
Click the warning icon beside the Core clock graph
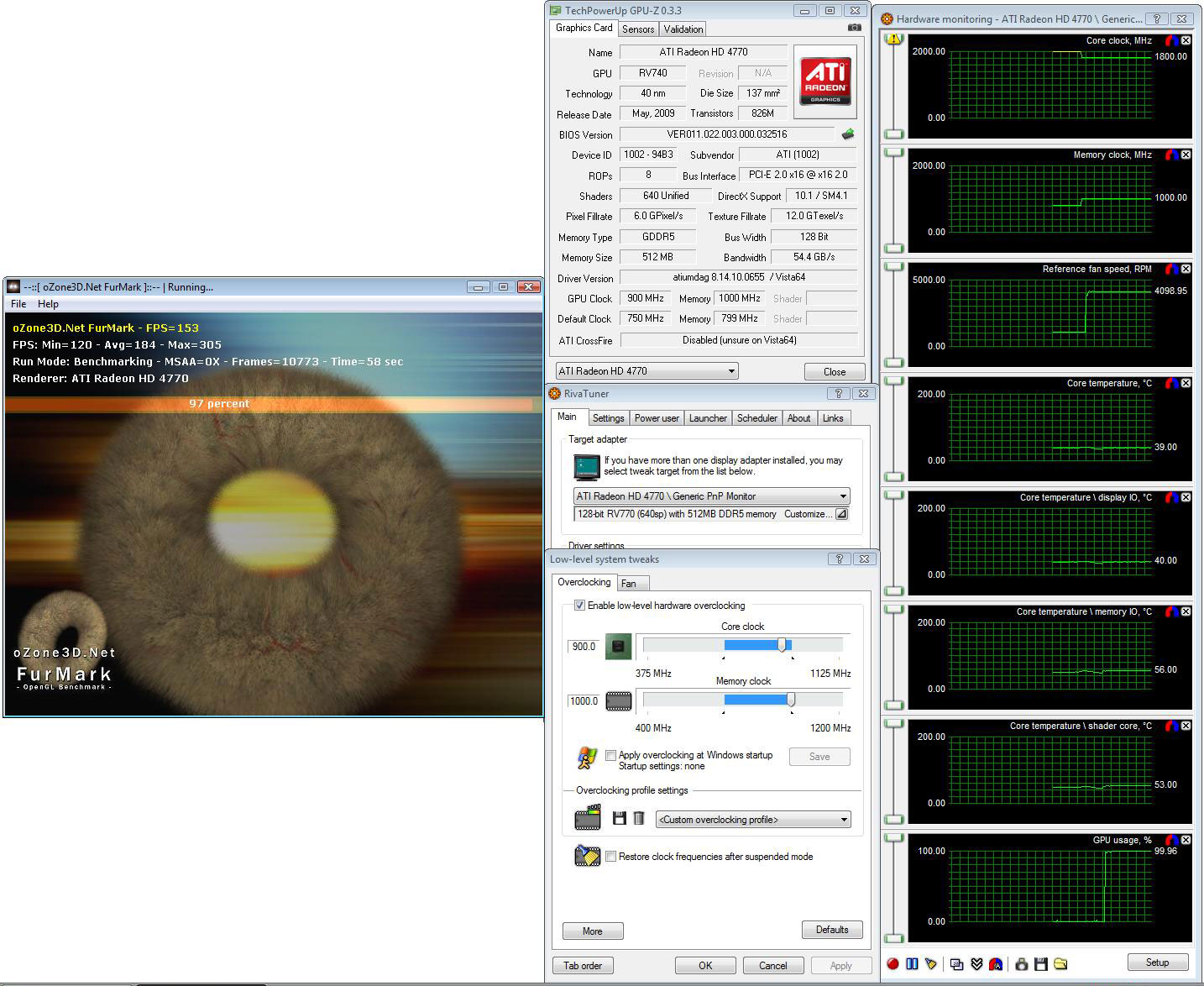coord(893,39)
